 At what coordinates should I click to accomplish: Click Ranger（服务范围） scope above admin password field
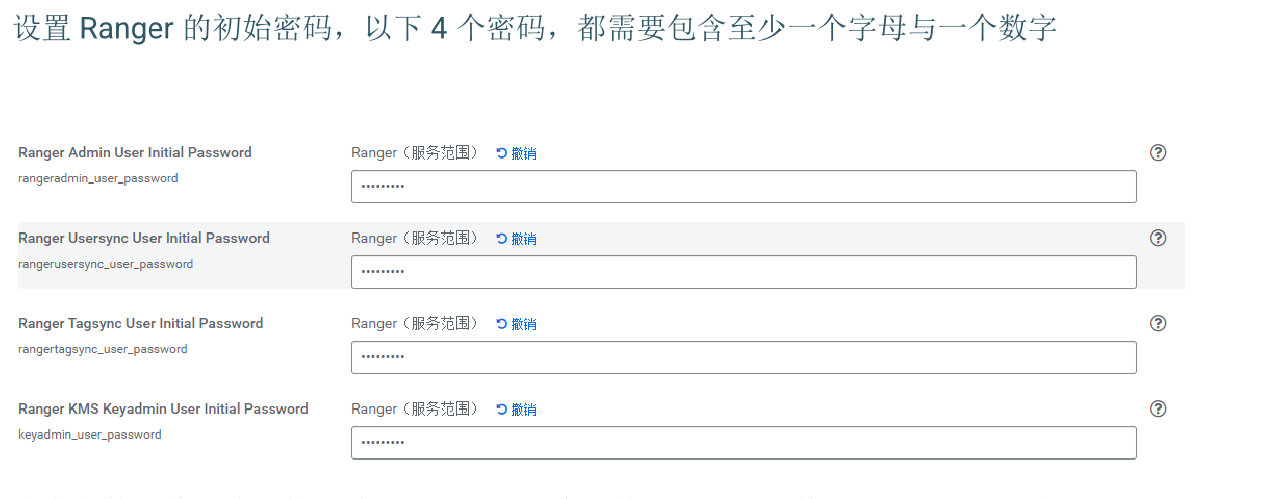pyautogui.click(x=415, y=153)
